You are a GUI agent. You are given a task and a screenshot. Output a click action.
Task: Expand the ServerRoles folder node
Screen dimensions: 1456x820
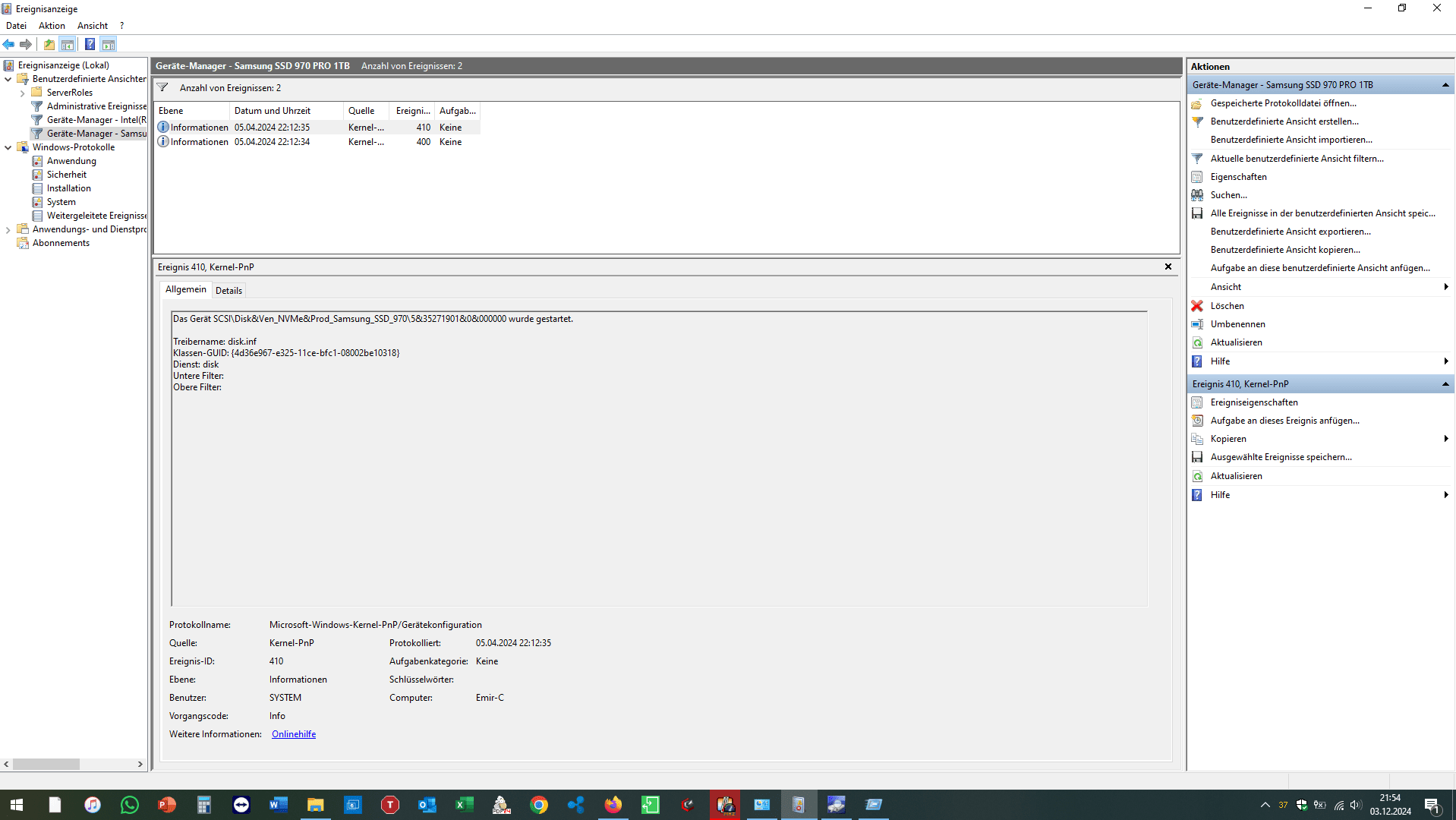tap(22, 93)
